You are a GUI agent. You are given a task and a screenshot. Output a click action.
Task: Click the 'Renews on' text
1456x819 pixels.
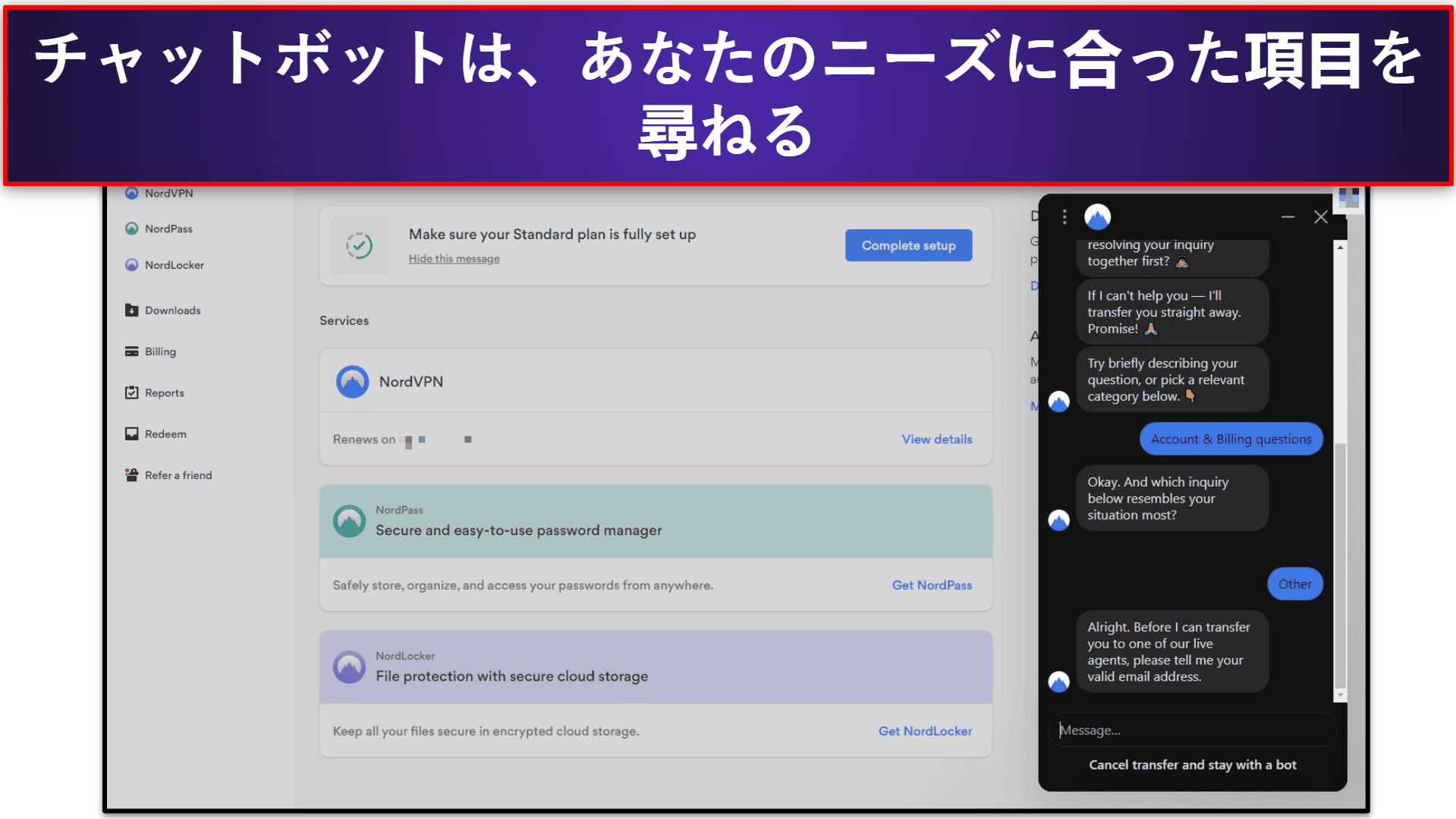[364, 439]
